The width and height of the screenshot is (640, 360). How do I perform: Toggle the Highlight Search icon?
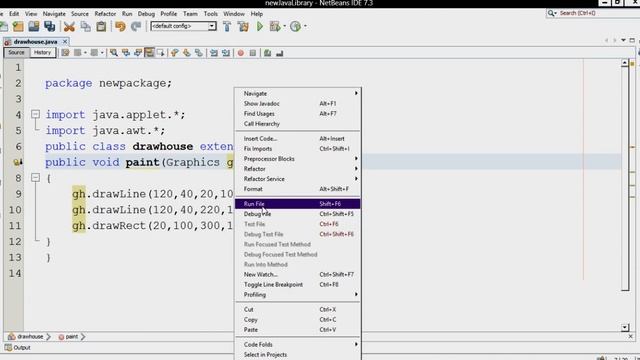coord(149,53)
